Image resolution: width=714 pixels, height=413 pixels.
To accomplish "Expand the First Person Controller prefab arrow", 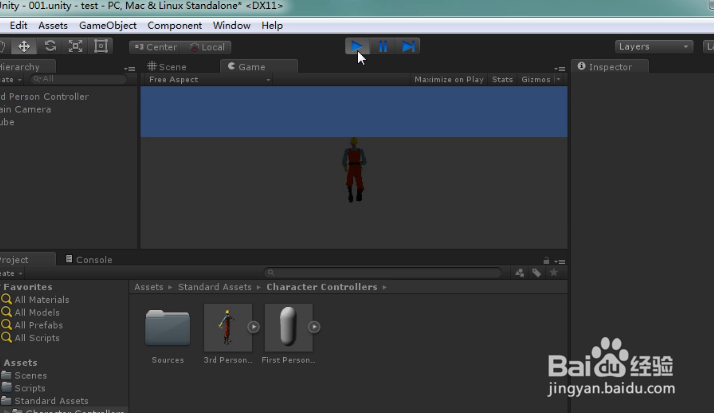I will (x=314, y=326).
